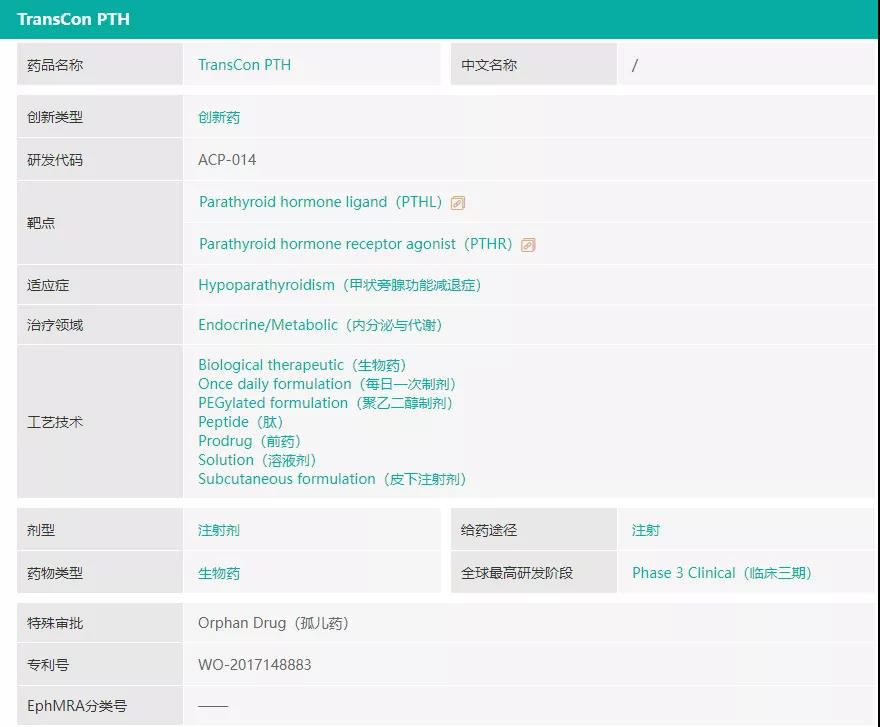Click the 特殊审批 field label
The height and width of the screenshot is (727, 880).
click(x=55, y=623)
